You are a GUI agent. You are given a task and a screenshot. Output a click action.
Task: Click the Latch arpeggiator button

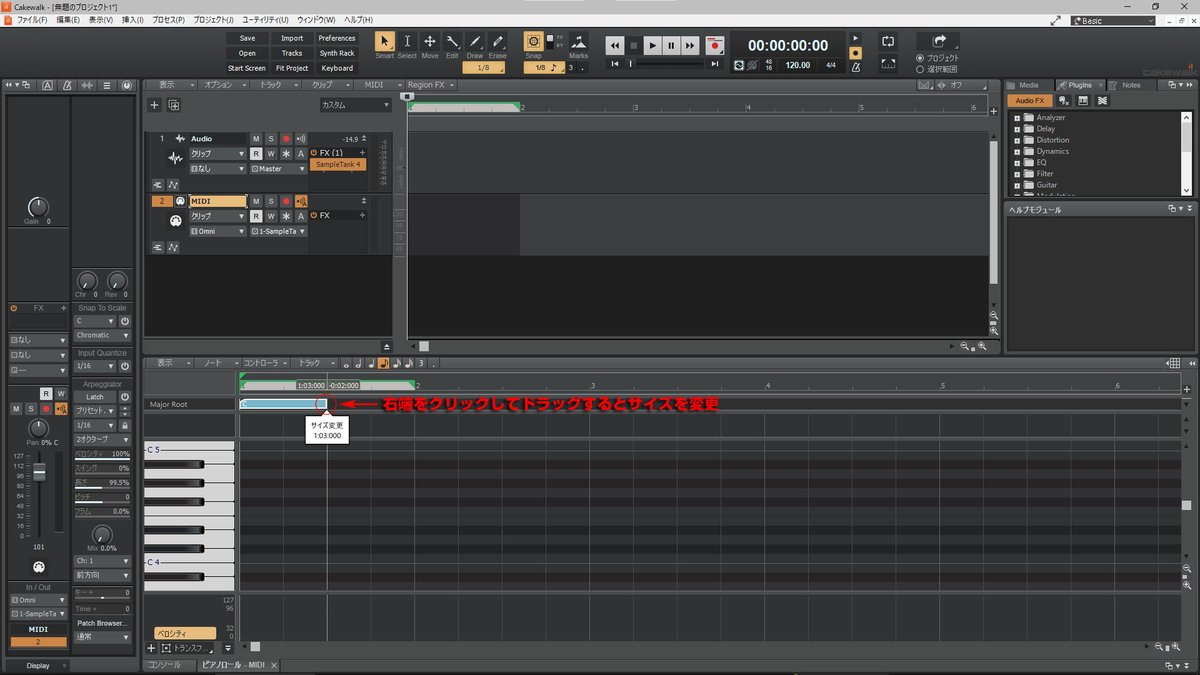pos(95,397)
